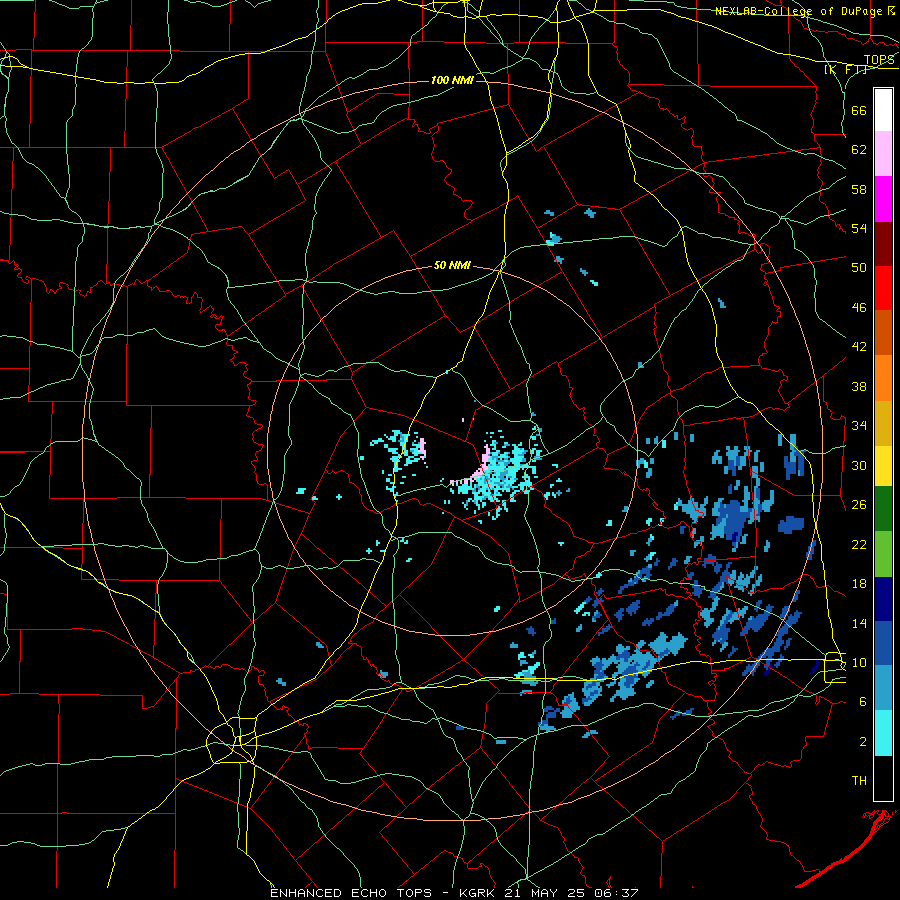The image size is (900, 900).
Task: Select the cyan legend color band
Action: (883, 733)
